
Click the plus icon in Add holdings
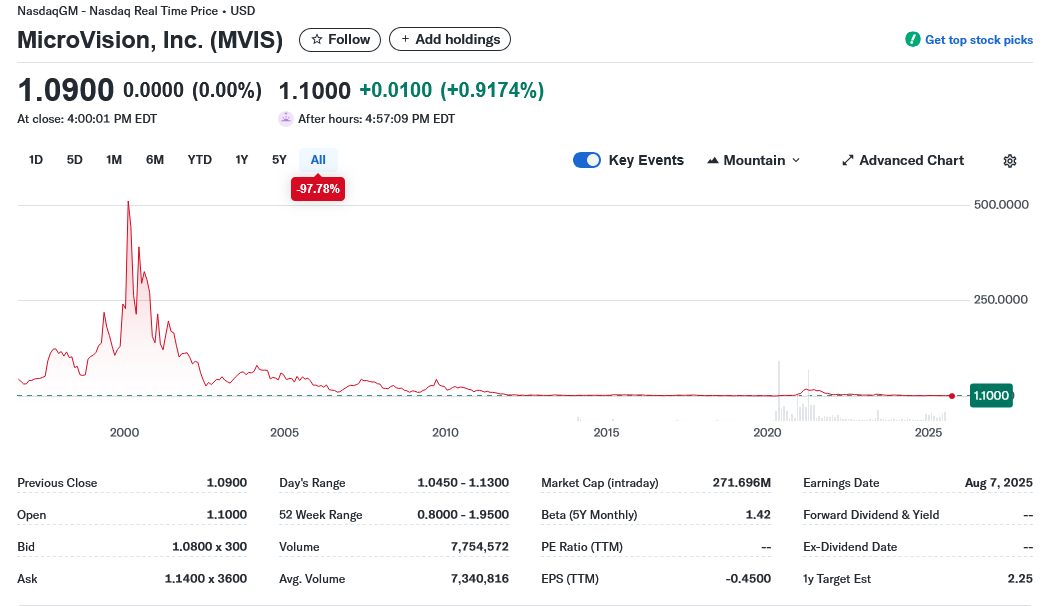(x=405, y=39)
